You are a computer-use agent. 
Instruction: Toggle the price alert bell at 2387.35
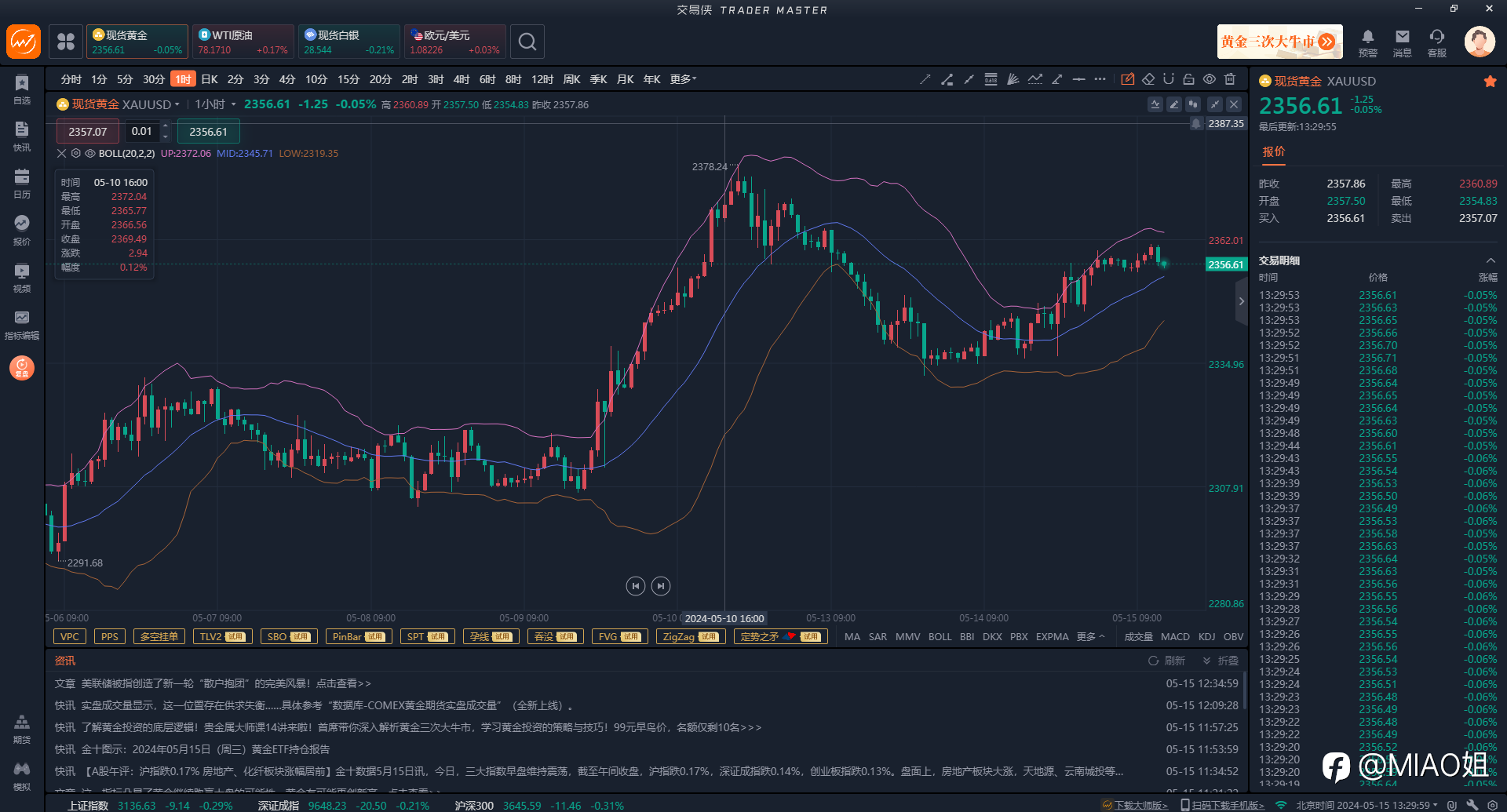(1196, 123)
